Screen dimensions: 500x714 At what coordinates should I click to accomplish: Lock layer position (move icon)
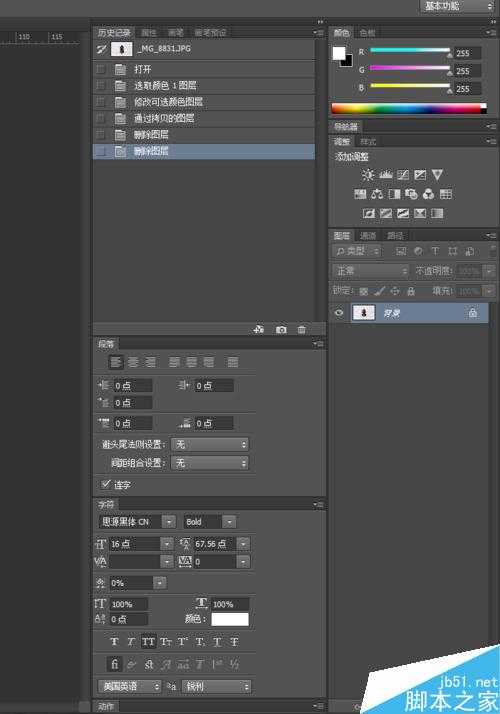pos(395,291)
